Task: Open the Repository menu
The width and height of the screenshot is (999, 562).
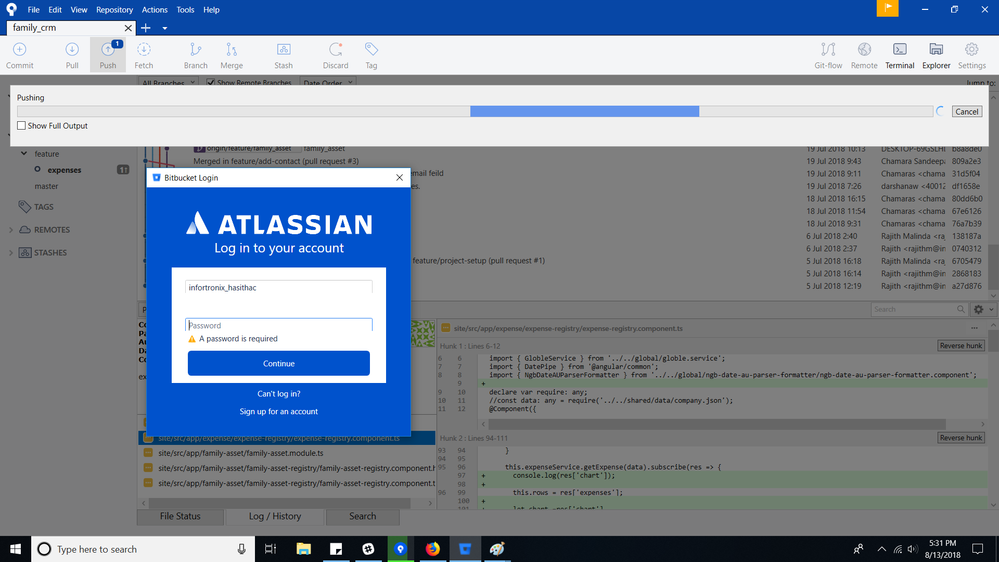Action: click(115, 10)
